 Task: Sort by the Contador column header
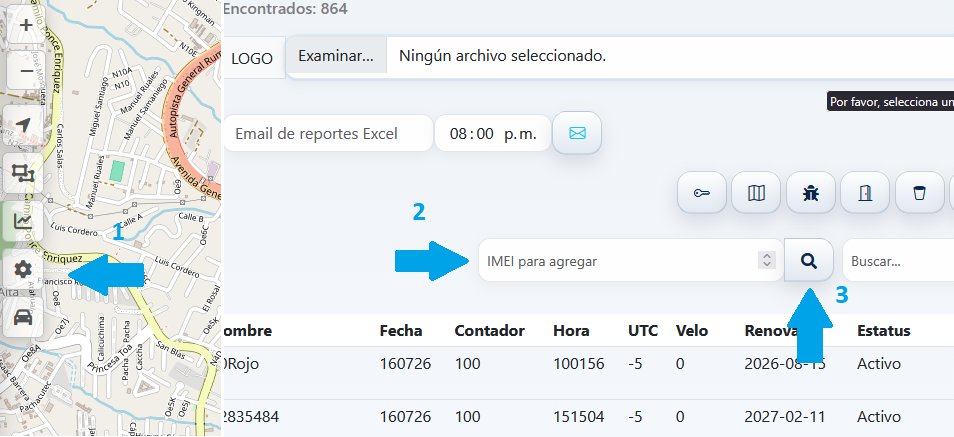(489, 330)
